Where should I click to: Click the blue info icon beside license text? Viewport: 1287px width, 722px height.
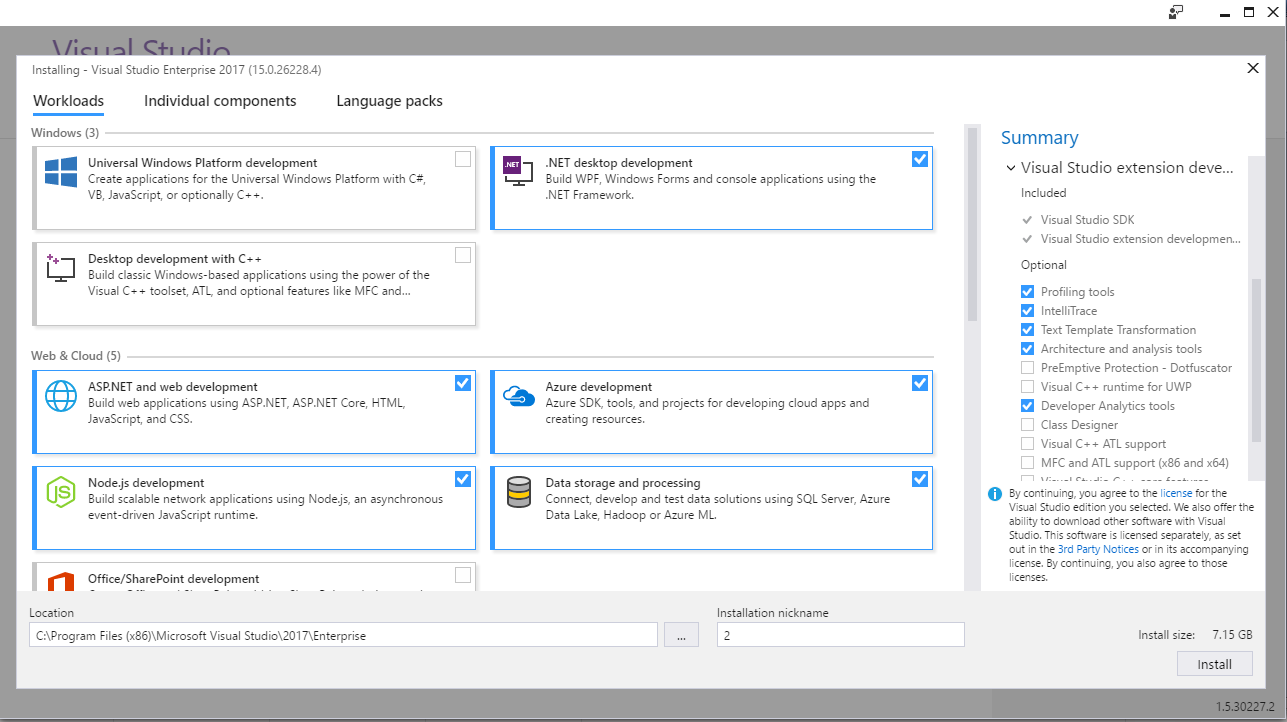click(x=995, y=494)
